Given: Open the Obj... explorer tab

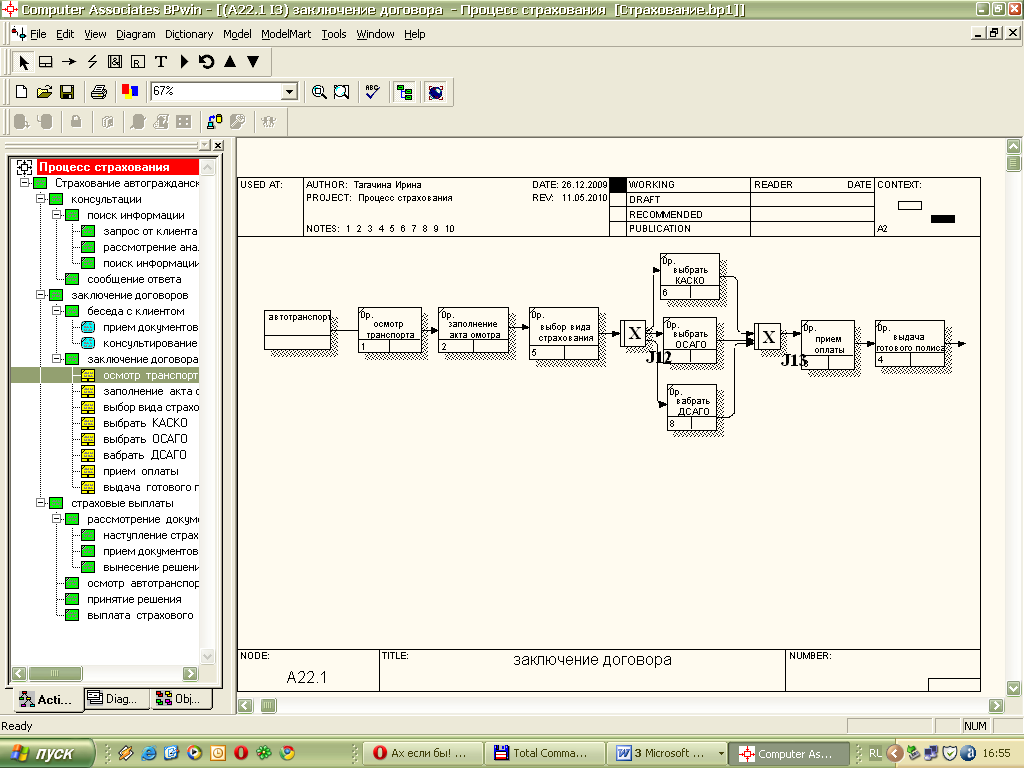Looking at the screenshot, I should click(181, 699).
